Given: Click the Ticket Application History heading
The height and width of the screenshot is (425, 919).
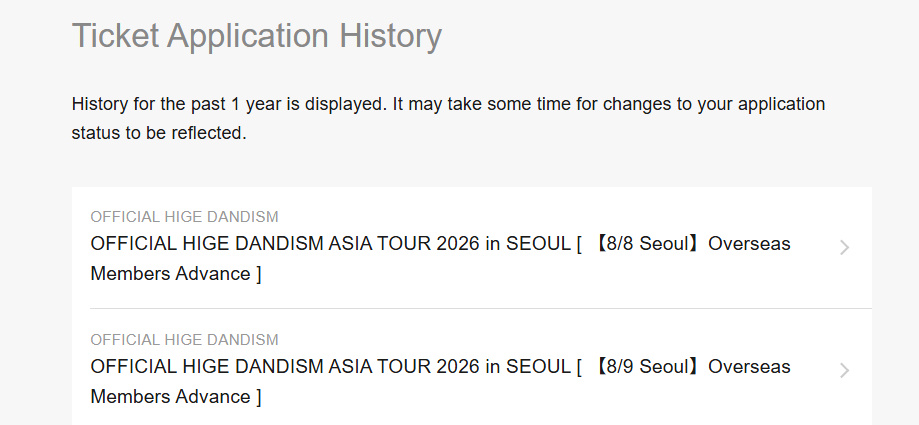Looking at the screenshot, I should click(257, 36).
